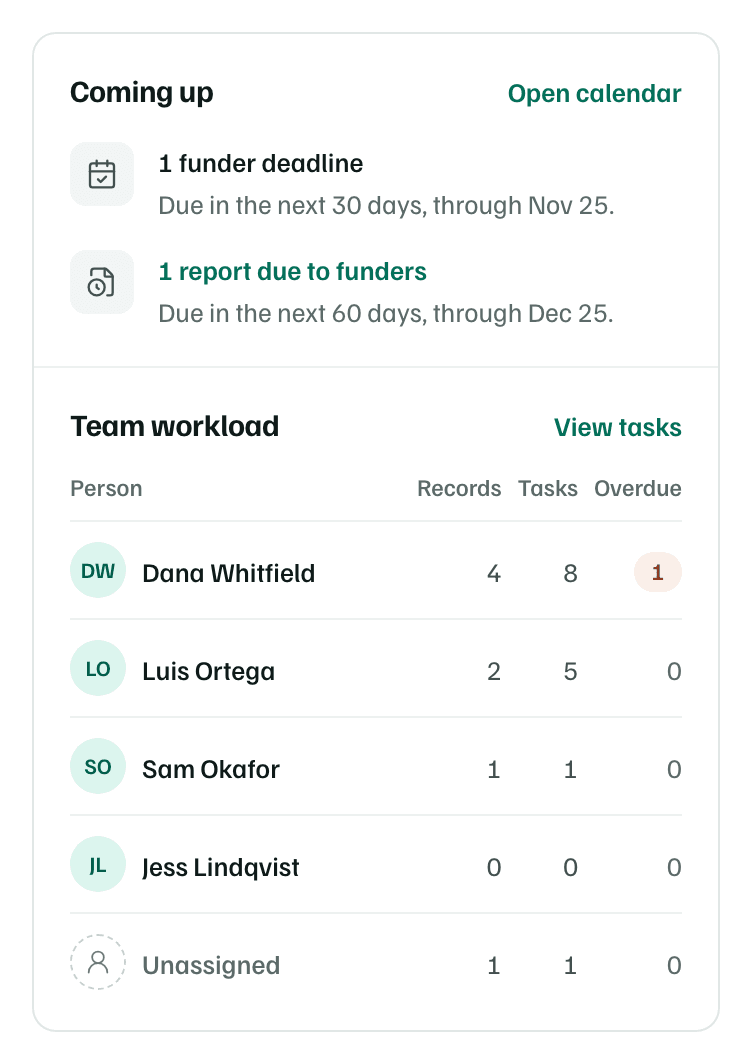The image size is (752, 1064).
Task: Select the name Luis Ortega
Action: (x=208, y=672)
